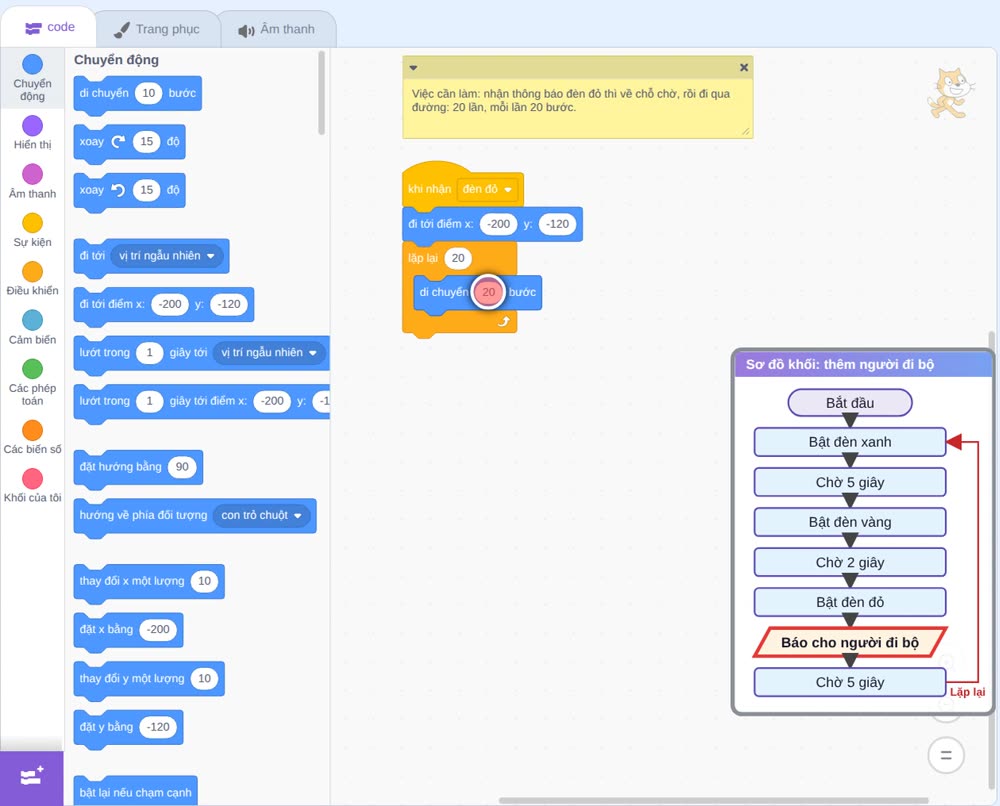Open the Âm thanh block category
1000x806 pixels.
(x=32, y=181)
